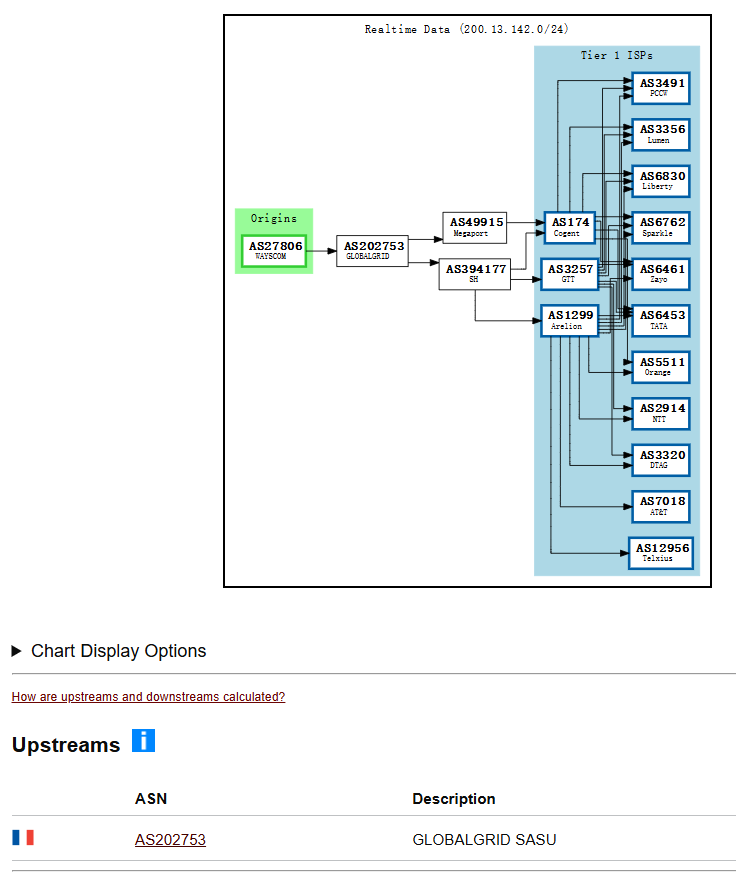Viewport: 736px width, 874px height.
Task: Click the 'Description' column header
Action: pos(454,799)
